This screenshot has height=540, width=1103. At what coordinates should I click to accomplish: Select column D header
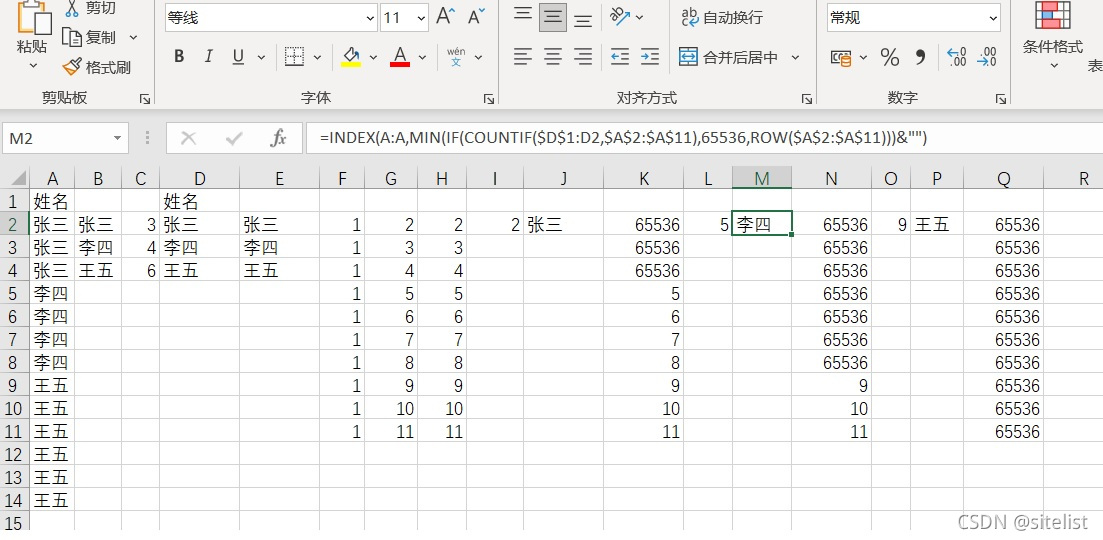(200, 179)
